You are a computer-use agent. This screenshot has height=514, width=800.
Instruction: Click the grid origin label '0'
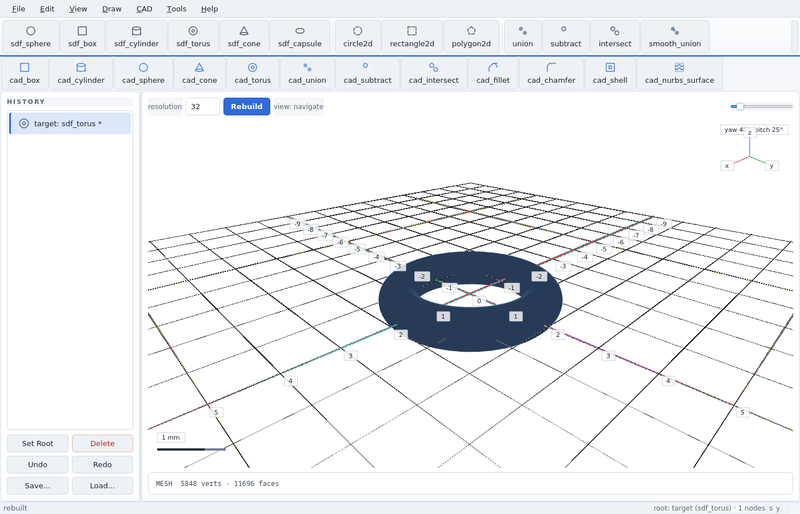tap(479, 301)
